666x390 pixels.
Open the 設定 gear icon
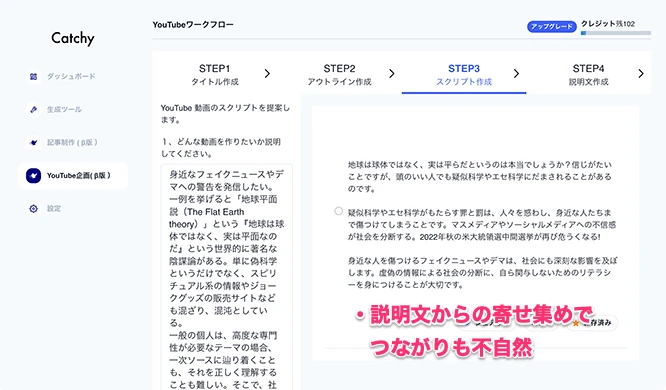pyautogui.click(x=33, y=209)
